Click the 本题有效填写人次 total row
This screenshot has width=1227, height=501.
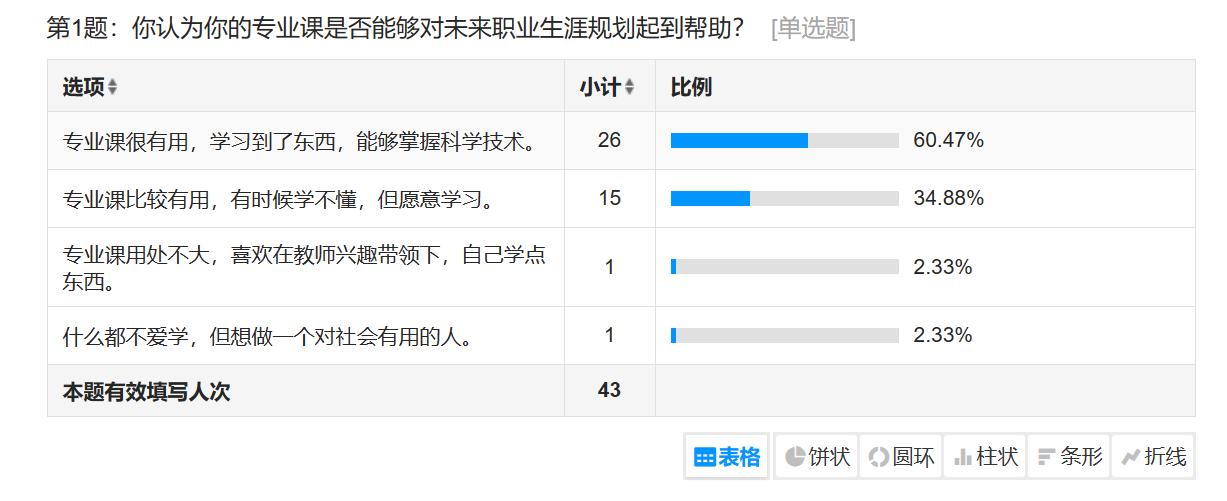click(x=147, y=392)
